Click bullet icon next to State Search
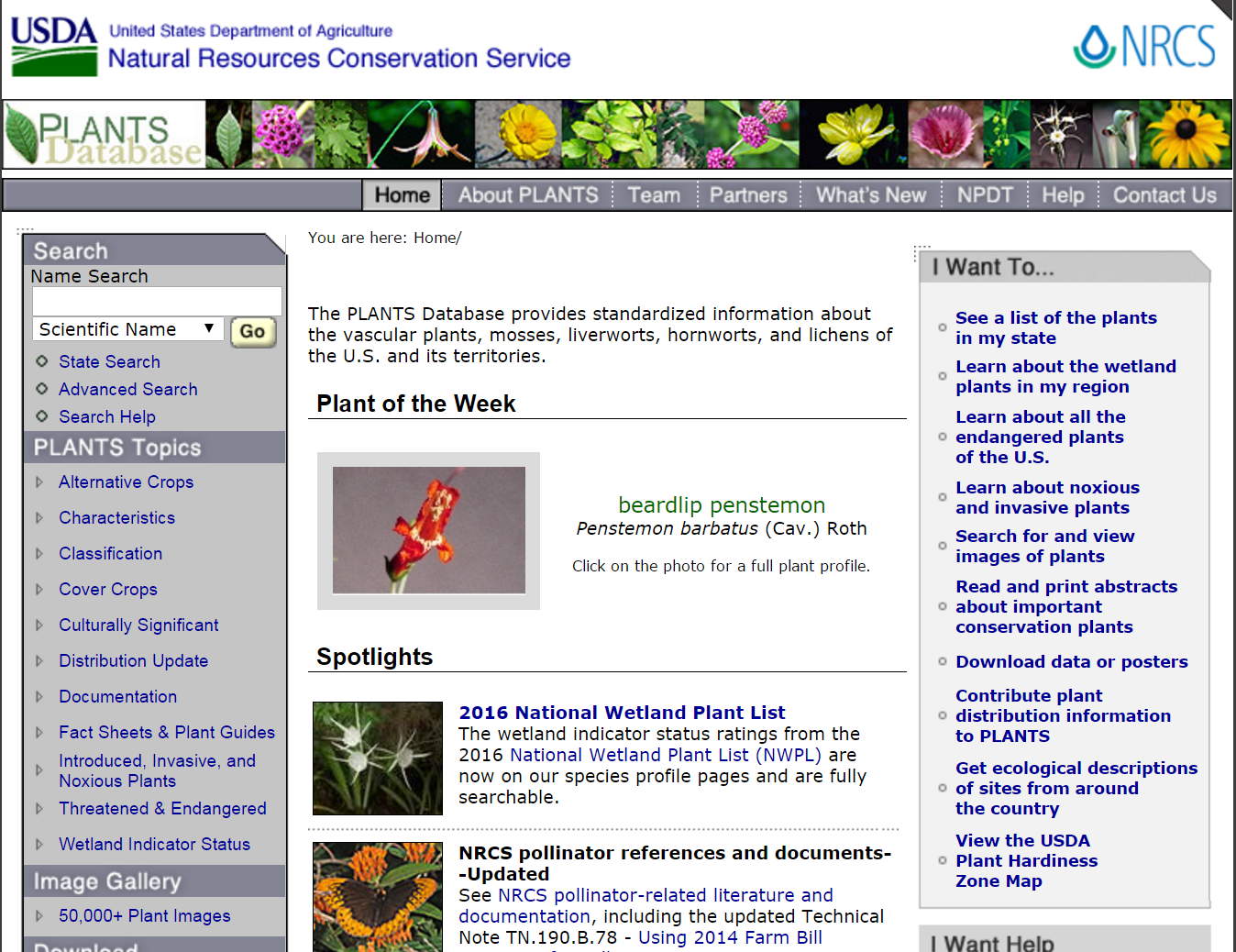The height and width of the screenshot is (952, 1236). [41, 361]
